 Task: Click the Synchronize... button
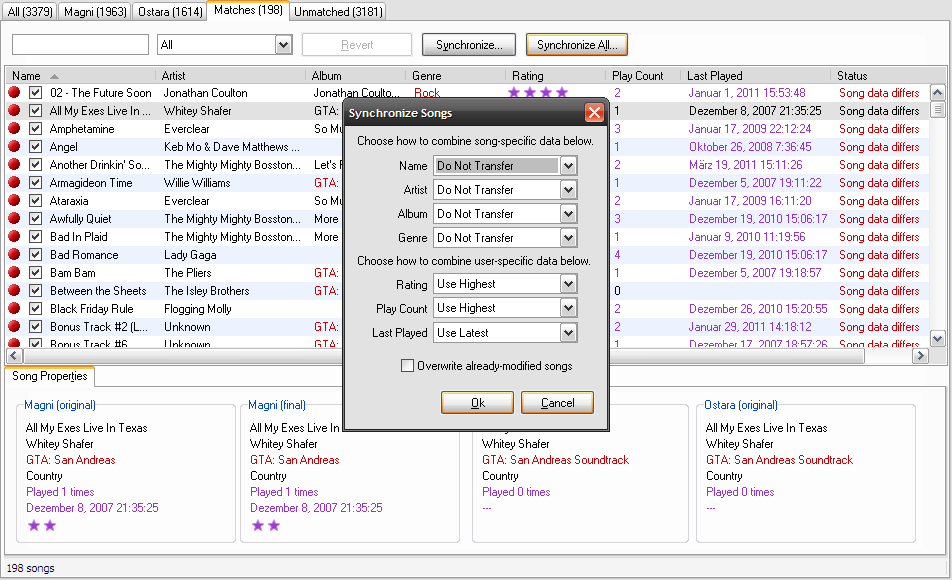(x=469, y=44)
